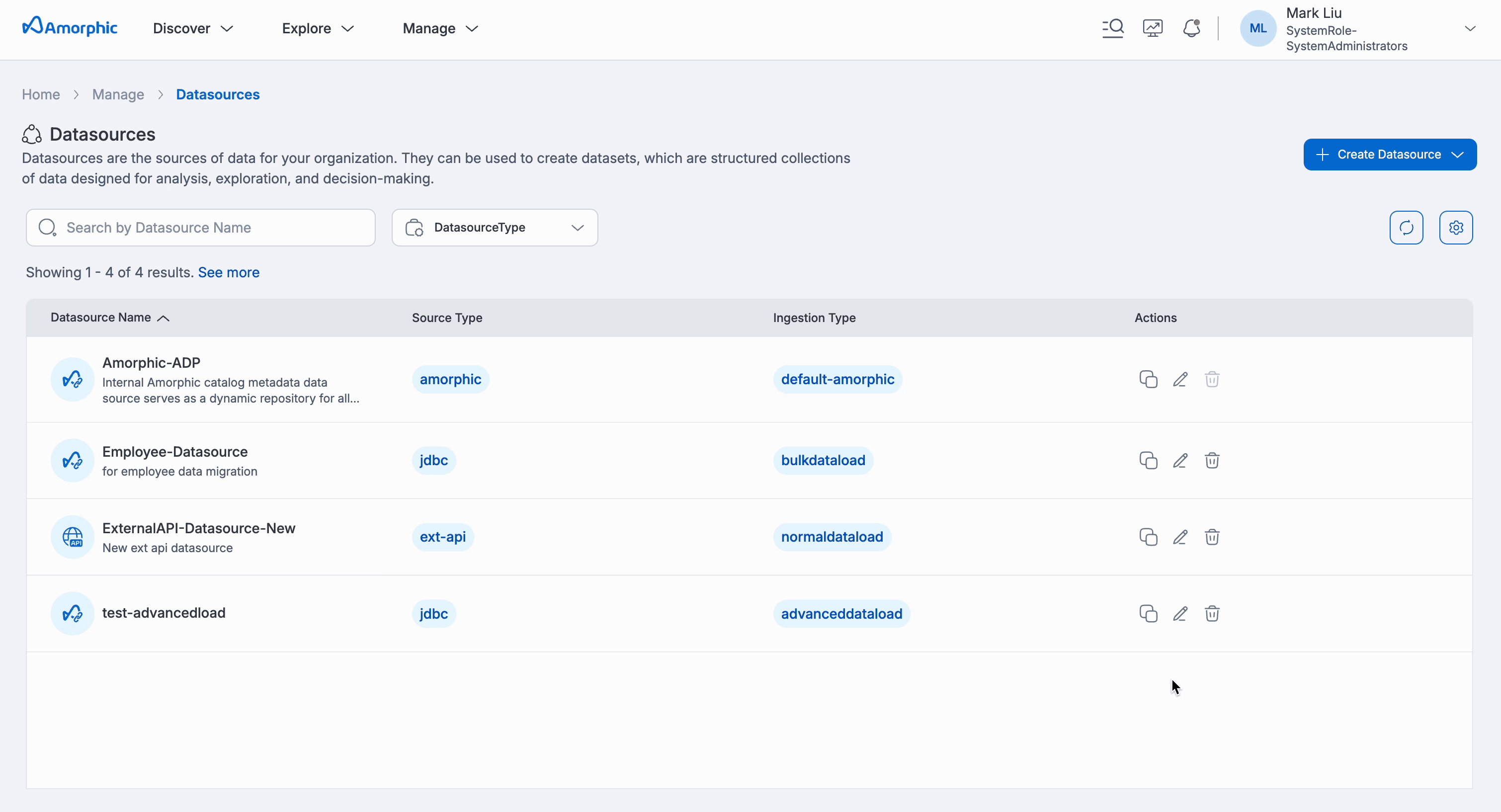Delete the Employee-Datasource entry

(x=1212, y=460)
